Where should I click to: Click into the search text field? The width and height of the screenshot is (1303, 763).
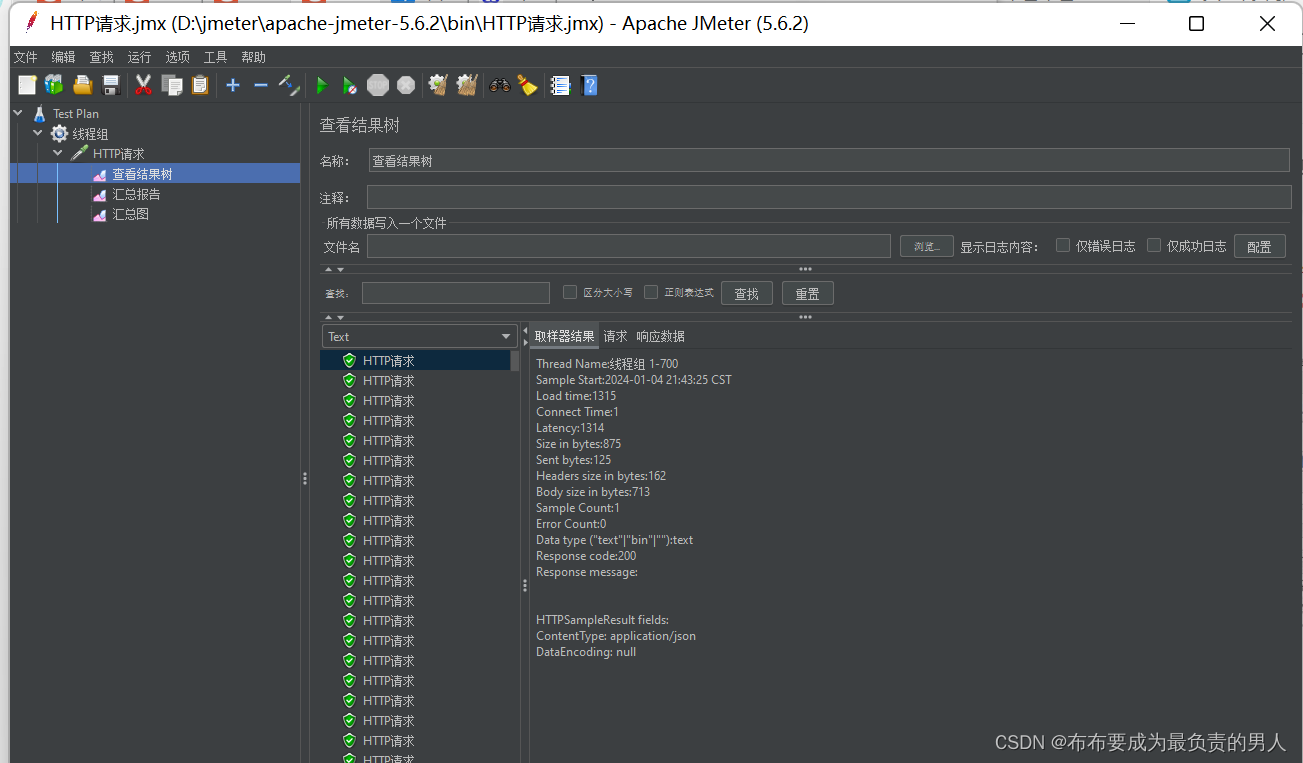coord(456,293)
